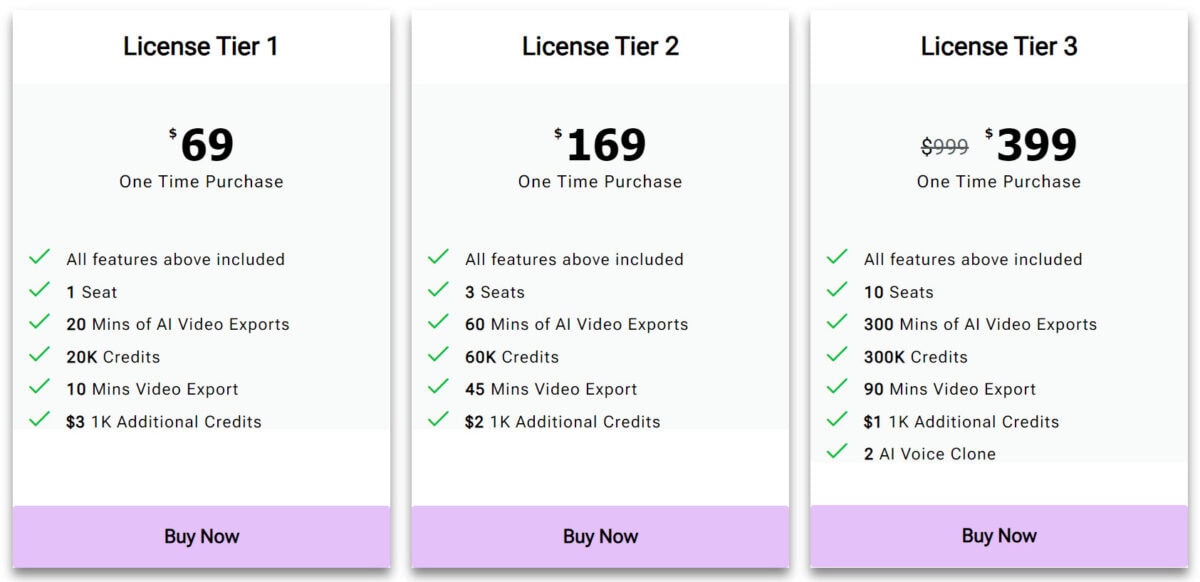The image size is (1200, 582).
Task: Click 'All features above included' in Tier 2
Action: point(573,259)
